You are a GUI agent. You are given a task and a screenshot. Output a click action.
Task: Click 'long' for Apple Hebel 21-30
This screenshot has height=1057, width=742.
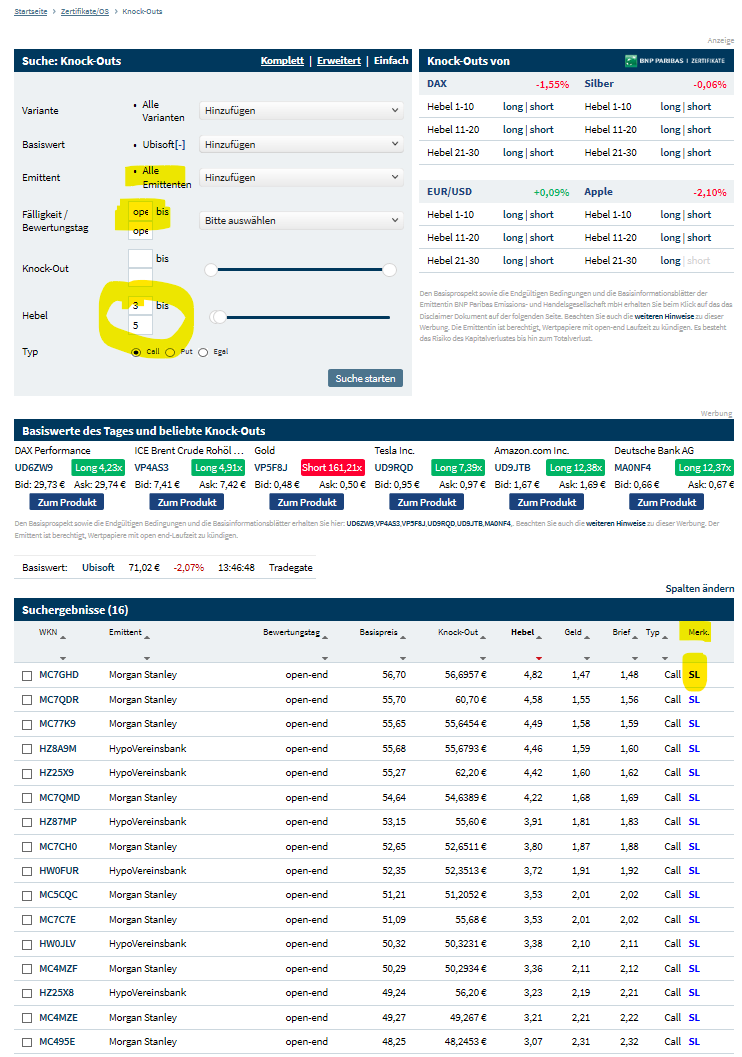[x=670, y=260]
